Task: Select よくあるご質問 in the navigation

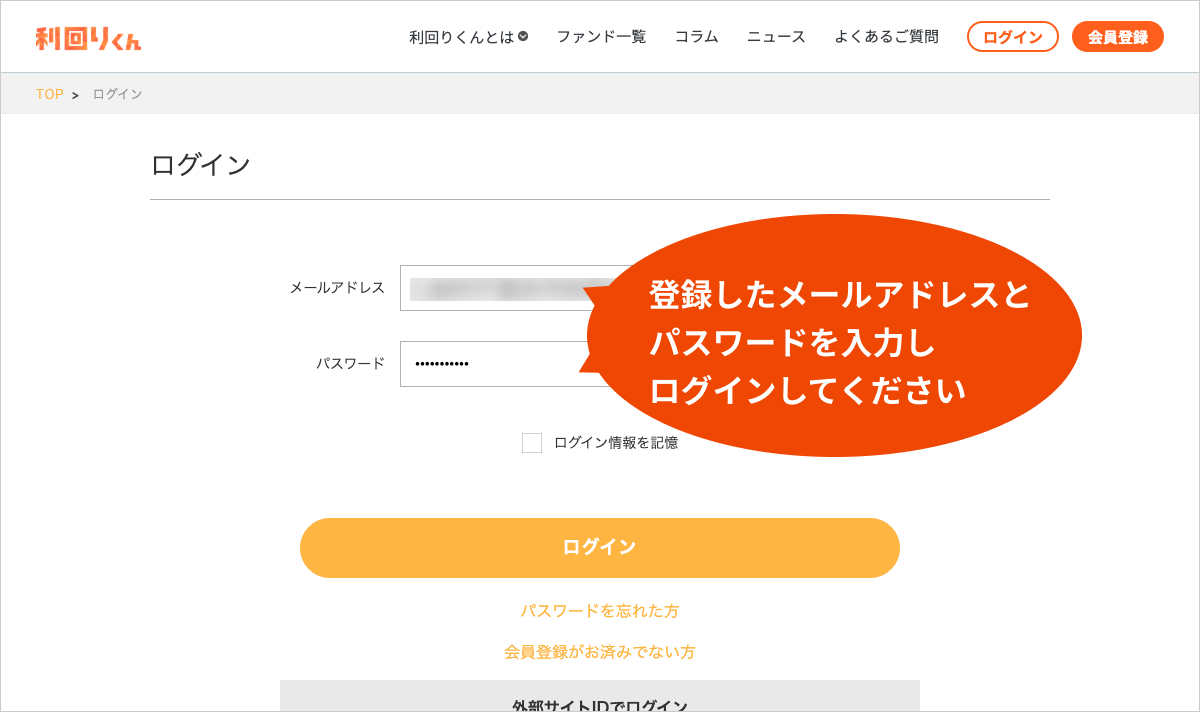Action: click(x=886, y=37)
